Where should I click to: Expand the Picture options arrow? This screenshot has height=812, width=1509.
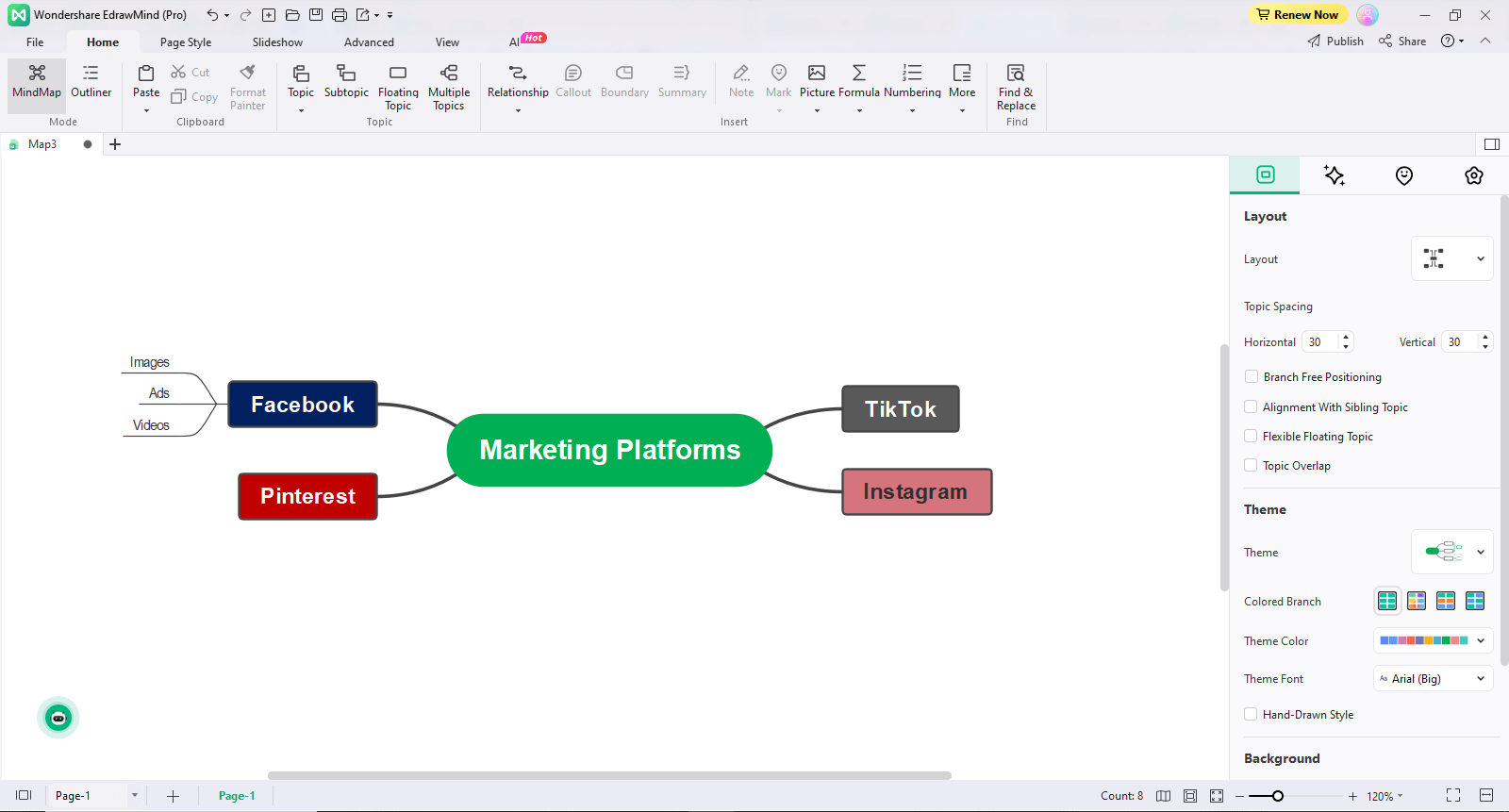point(817,111)
